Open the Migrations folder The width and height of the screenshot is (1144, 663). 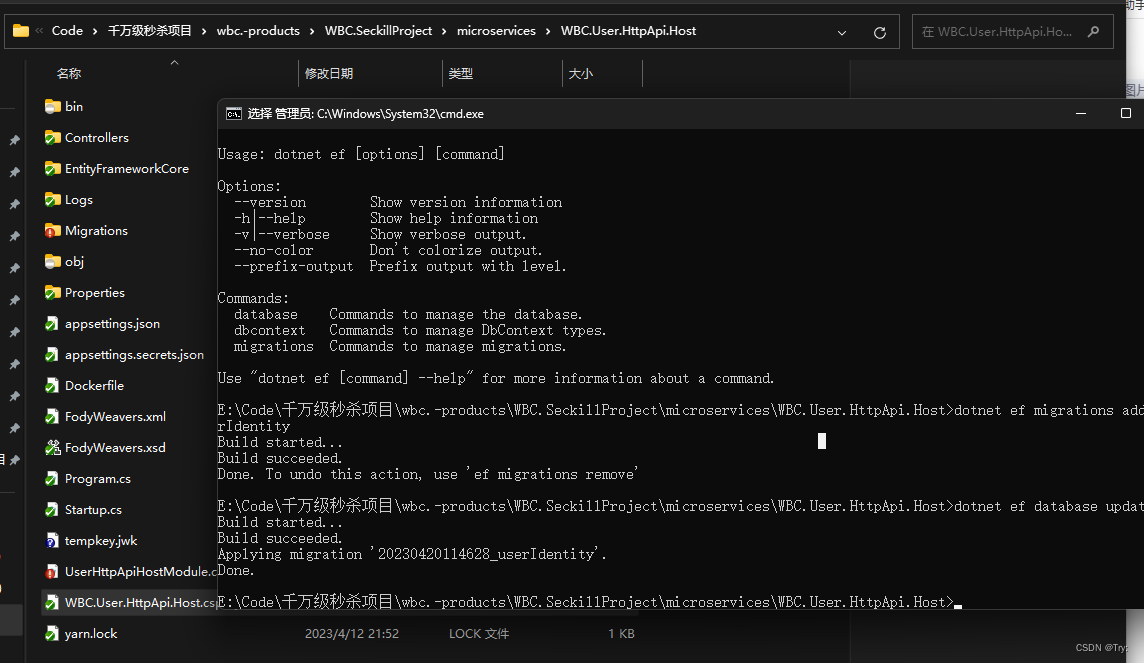[95, 230]
